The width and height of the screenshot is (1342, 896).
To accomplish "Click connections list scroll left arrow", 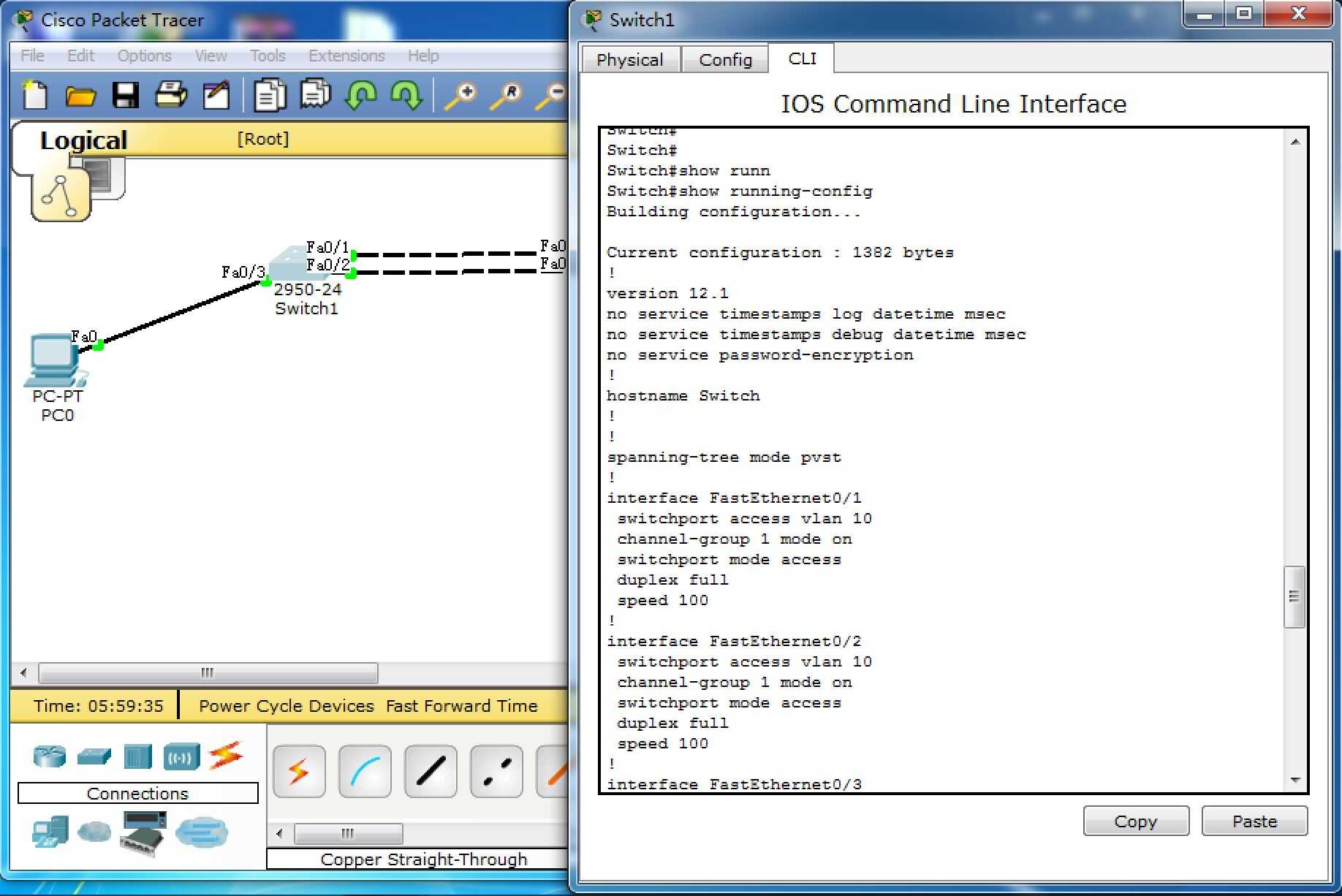I will [x=279, y=833].
